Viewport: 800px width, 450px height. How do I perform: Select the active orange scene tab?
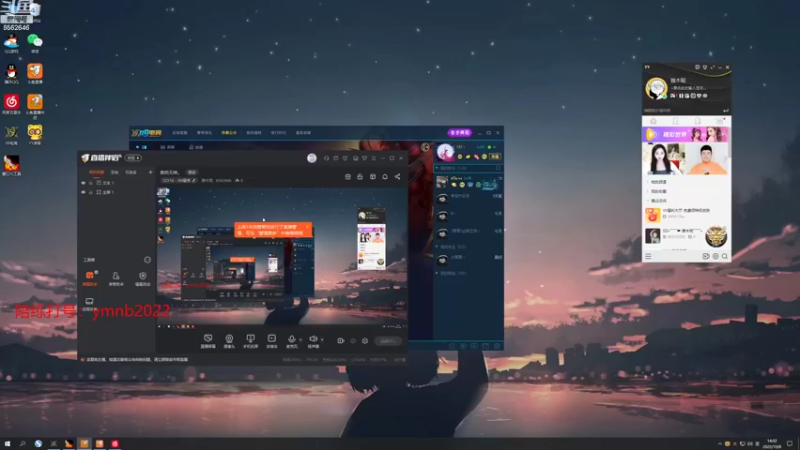96,172
